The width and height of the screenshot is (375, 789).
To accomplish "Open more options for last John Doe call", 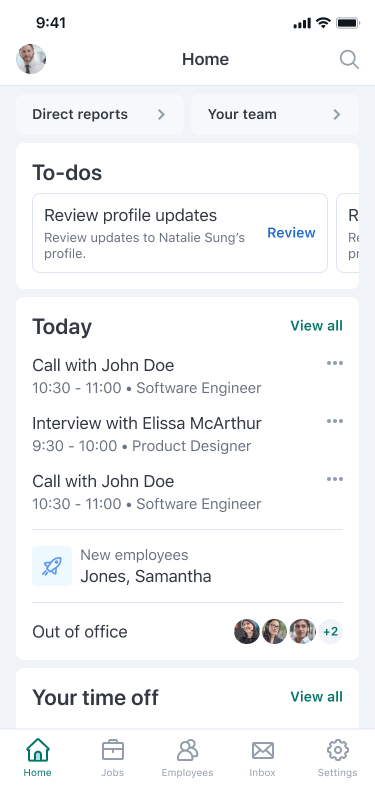I will 335,479.
